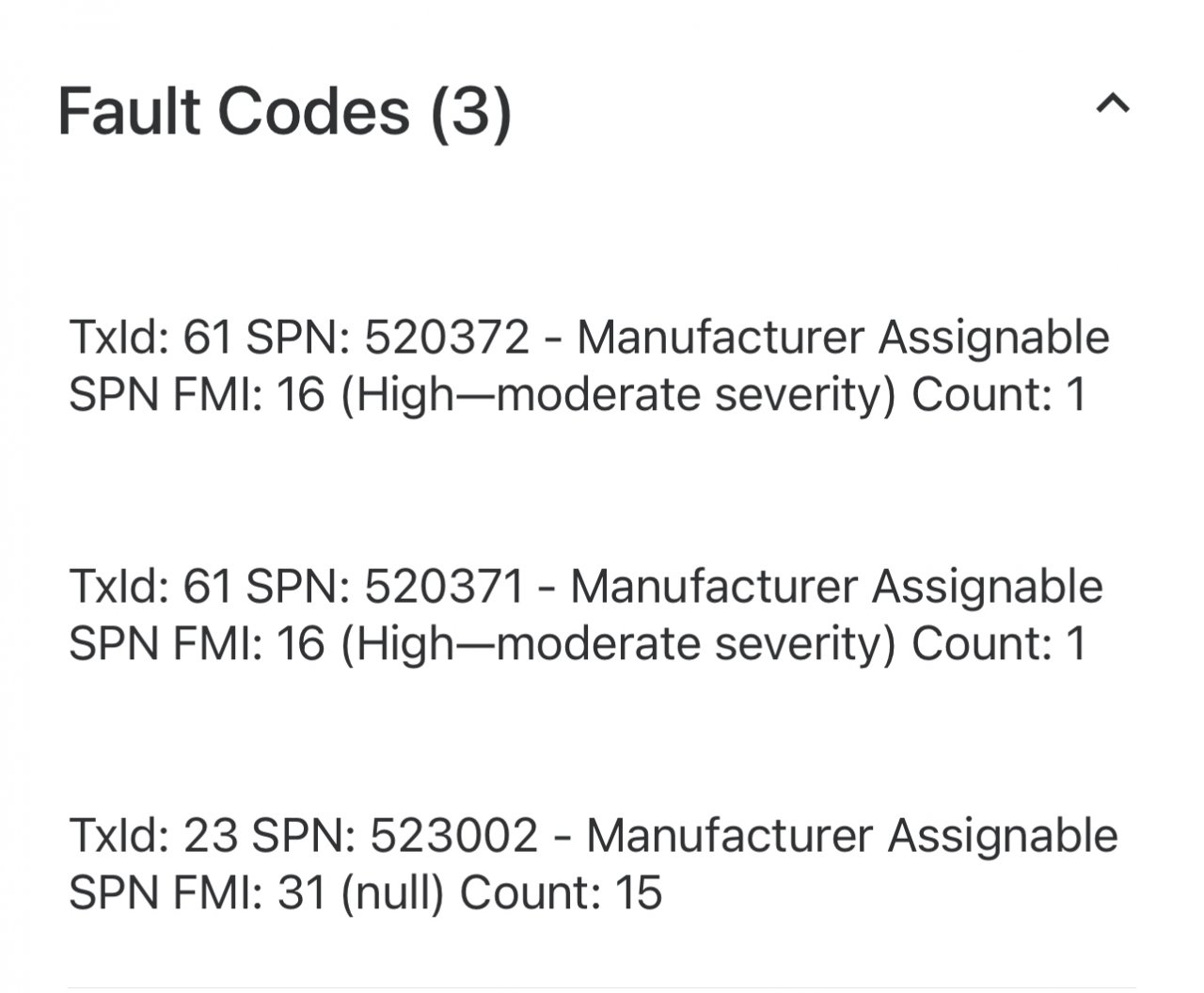
Task: Select the Count: 15 value
Action: click(561, 892)
